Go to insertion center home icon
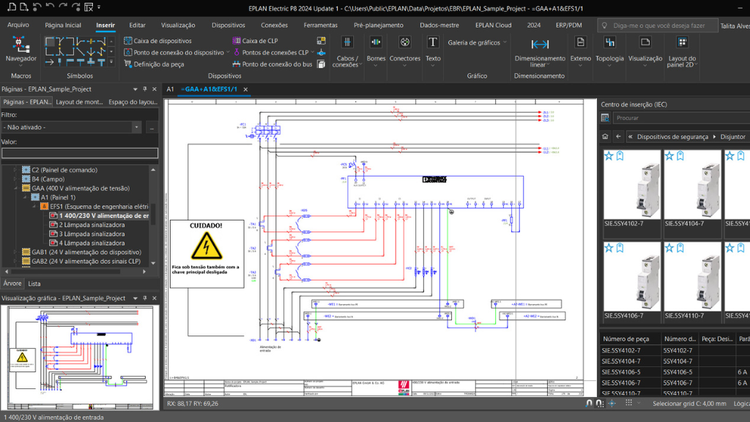750x422 pixels. (x=605, y=136)
